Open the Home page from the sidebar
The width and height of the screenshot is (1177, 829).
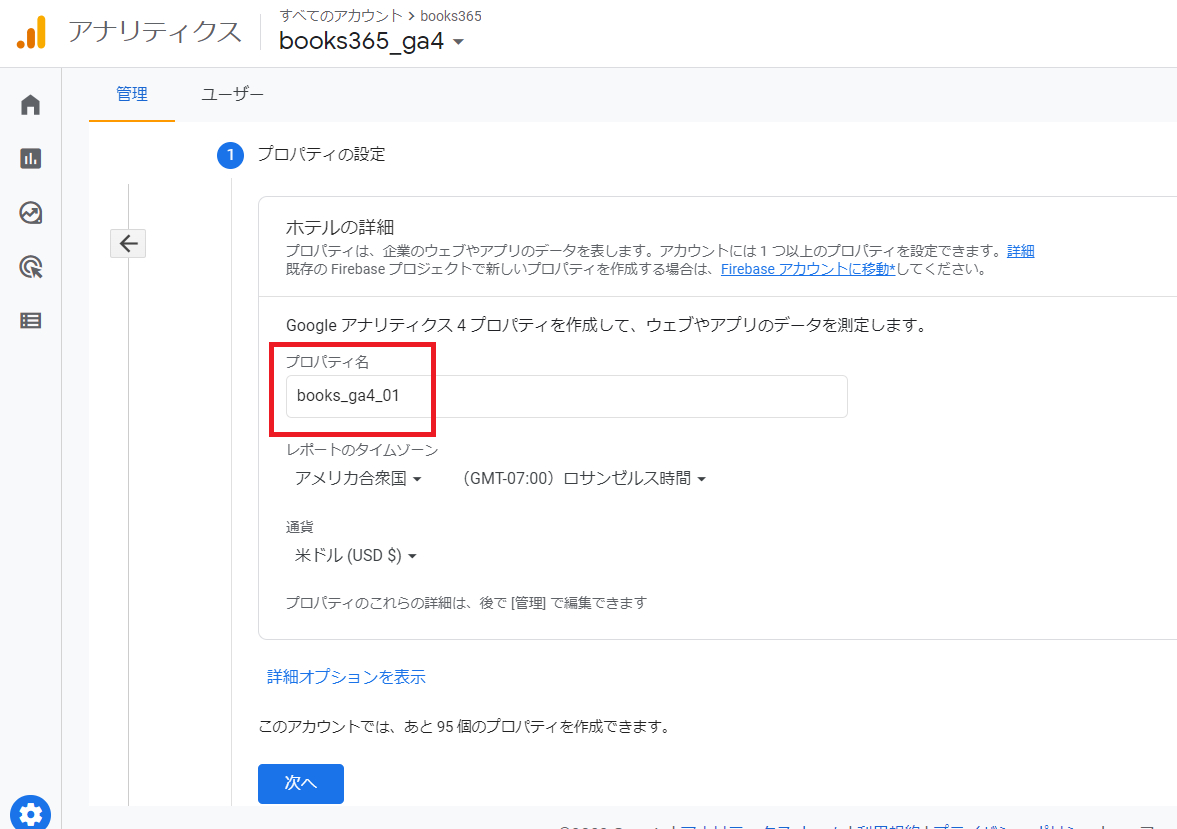[30, 104]
